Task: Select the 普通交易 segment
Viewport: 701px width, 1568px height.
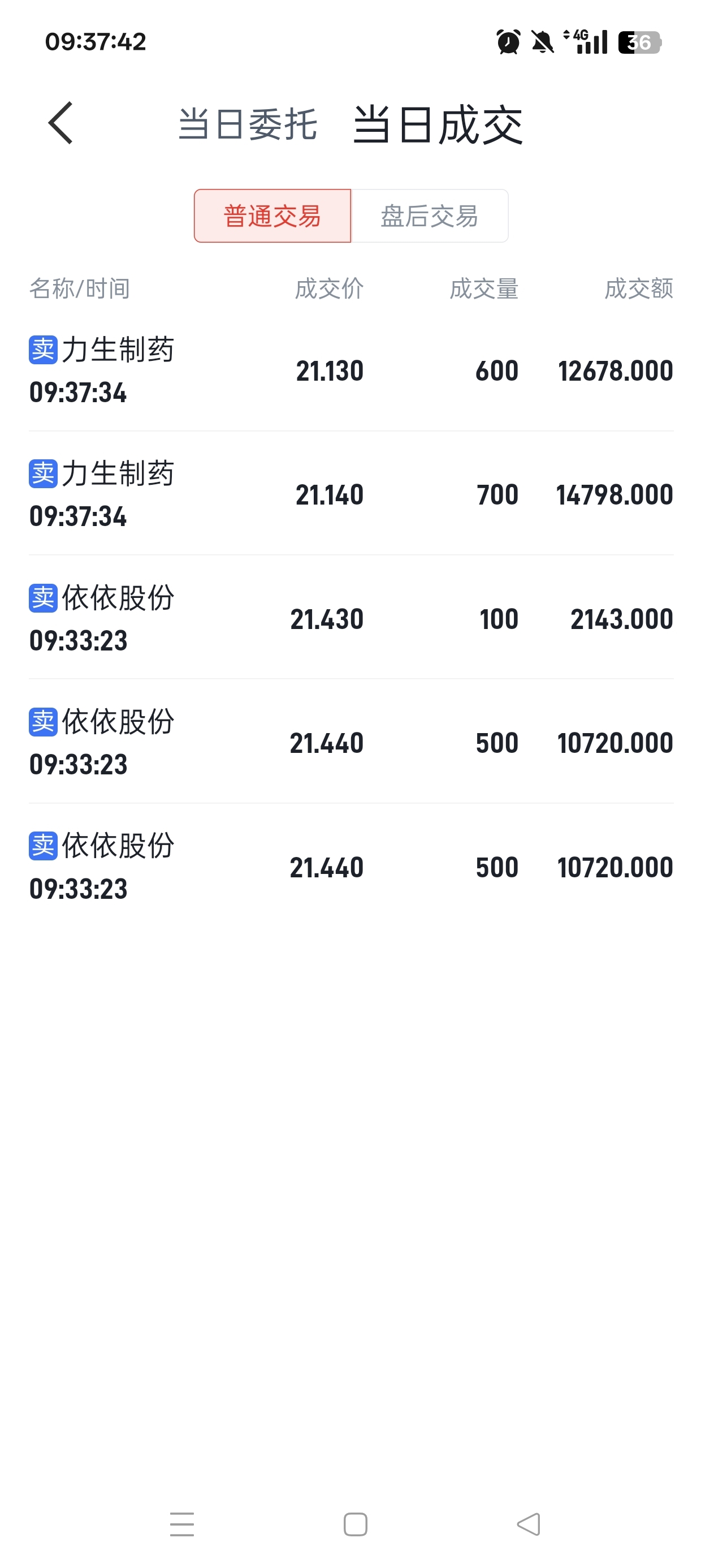Action: (x=272, y=216)
